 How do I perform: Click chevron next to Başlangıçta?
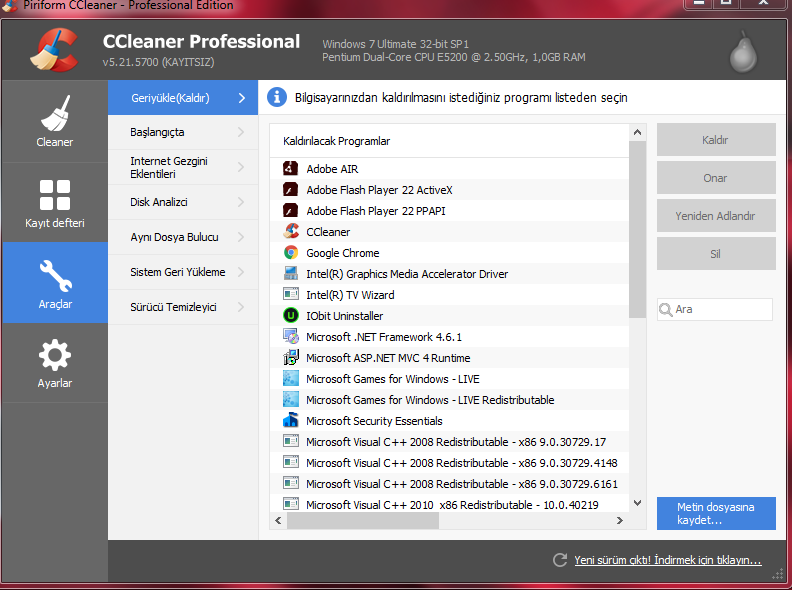point(240,132)
